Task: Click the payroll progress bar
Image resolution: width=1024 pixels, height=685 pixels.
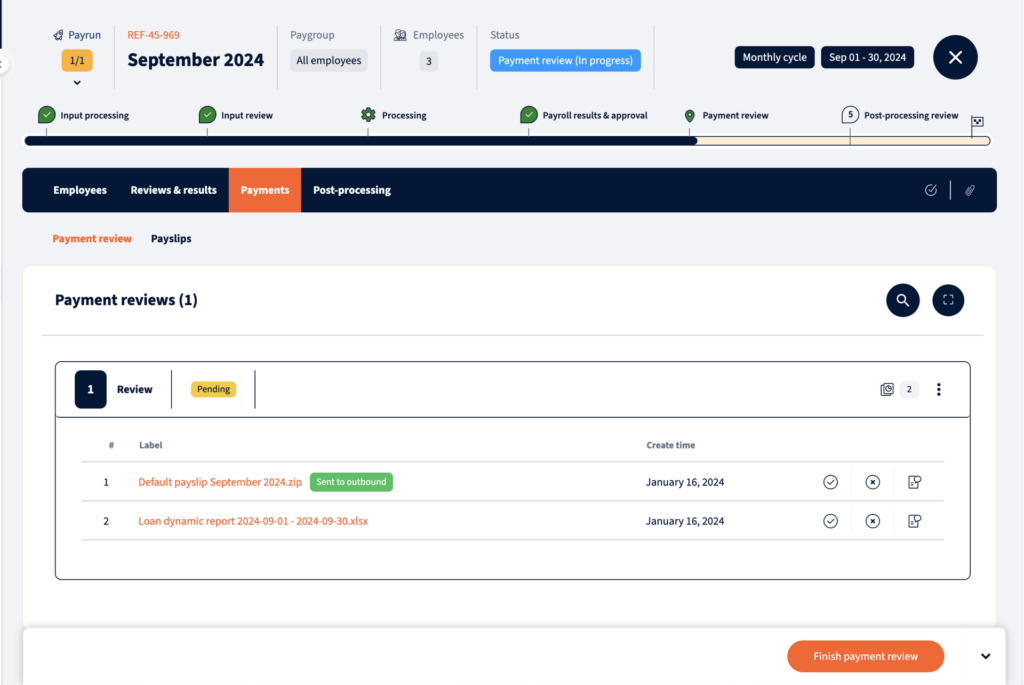Action: click(x=500, y=140)
